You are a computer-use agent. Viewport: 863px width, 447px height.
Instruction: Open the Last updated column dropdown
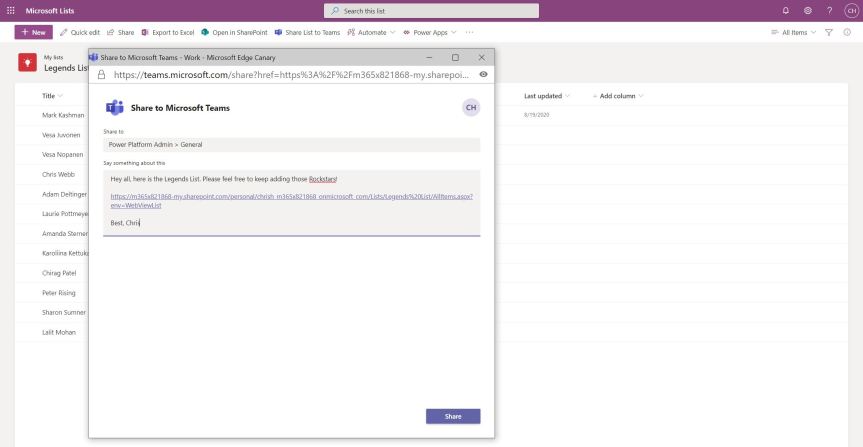pyautogui.click(x=547, y=96)
